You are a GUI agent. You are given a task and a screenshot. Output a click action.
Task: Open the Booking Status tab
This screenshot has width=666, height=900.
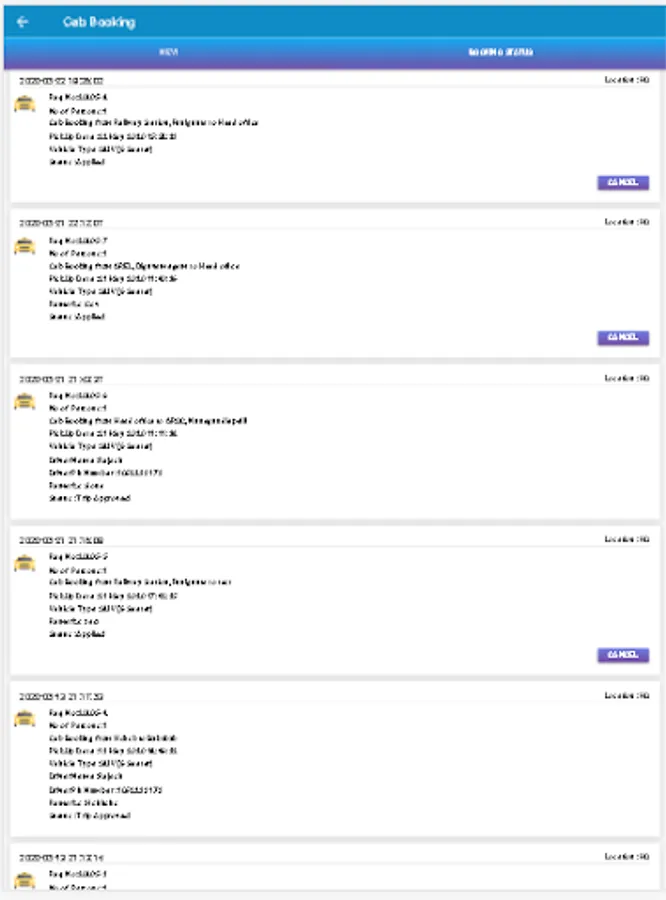click(x=500, y=52)
